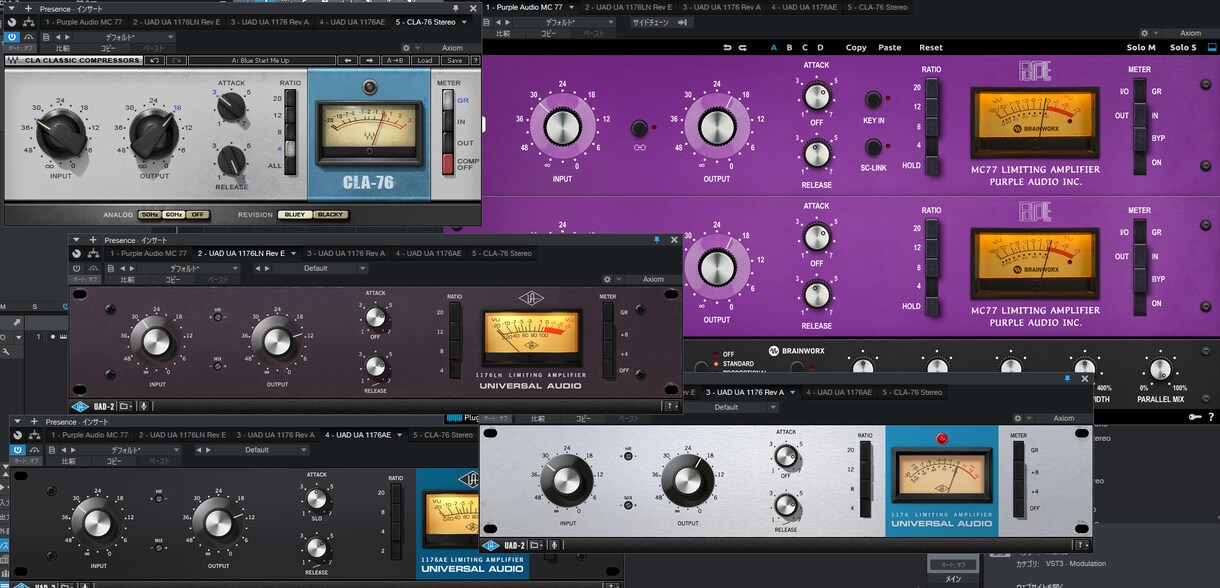The height and width of the screenshot is (588, 1220).
Task: Pin the UAD 1176LN Rev E window
Action: pyautogui.click(x=656, y=240)
